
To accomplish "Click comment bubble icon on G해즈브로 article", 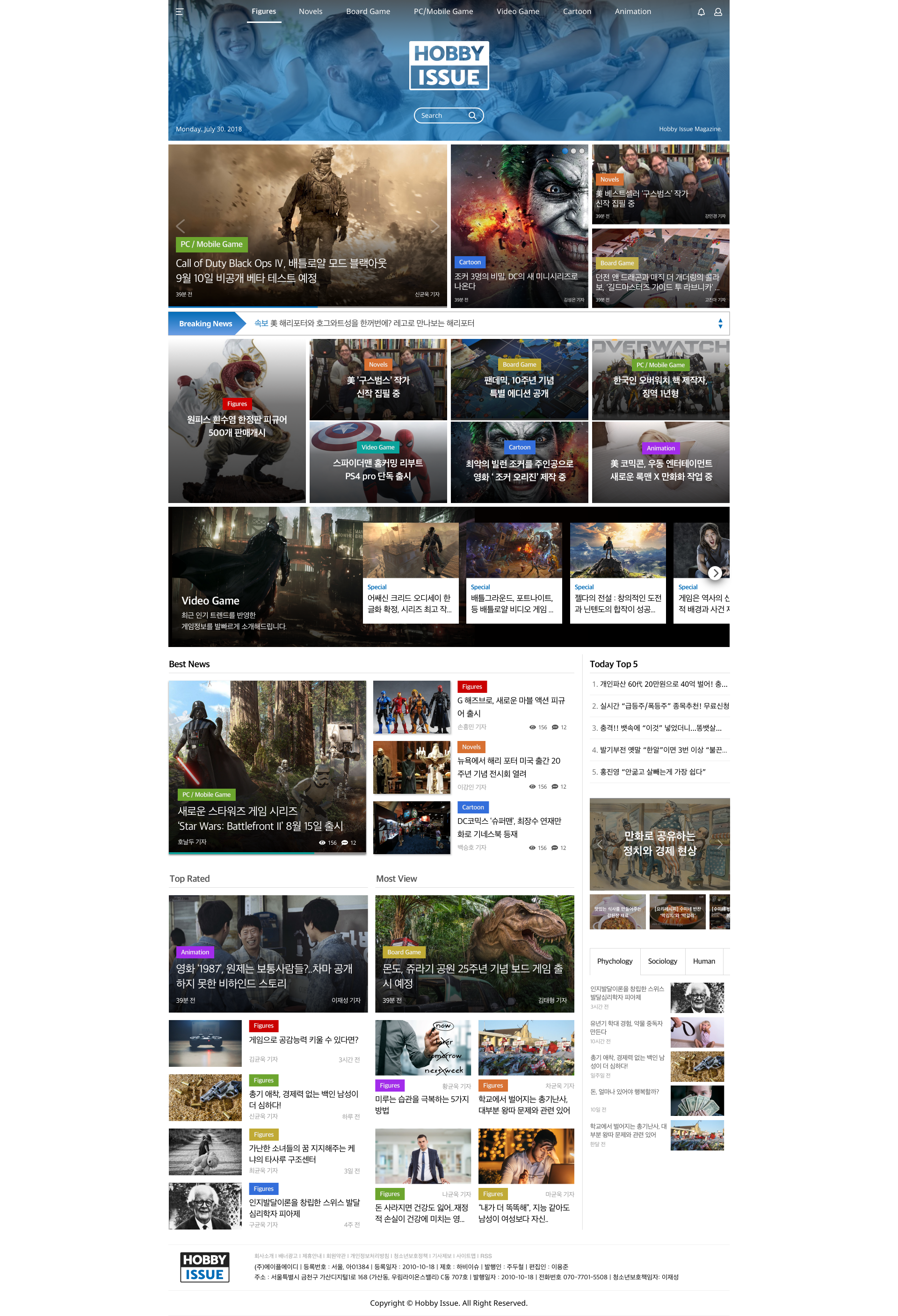I will [x=555, y=727].
